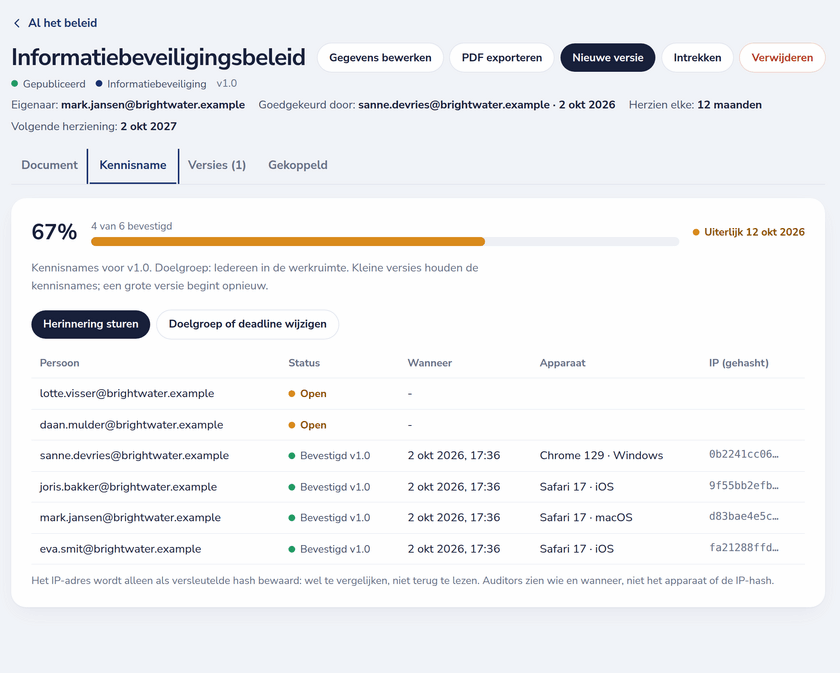Export policy with PDF exporteren
The height and width of the screenshot is (673, 840).
point(501,57)
